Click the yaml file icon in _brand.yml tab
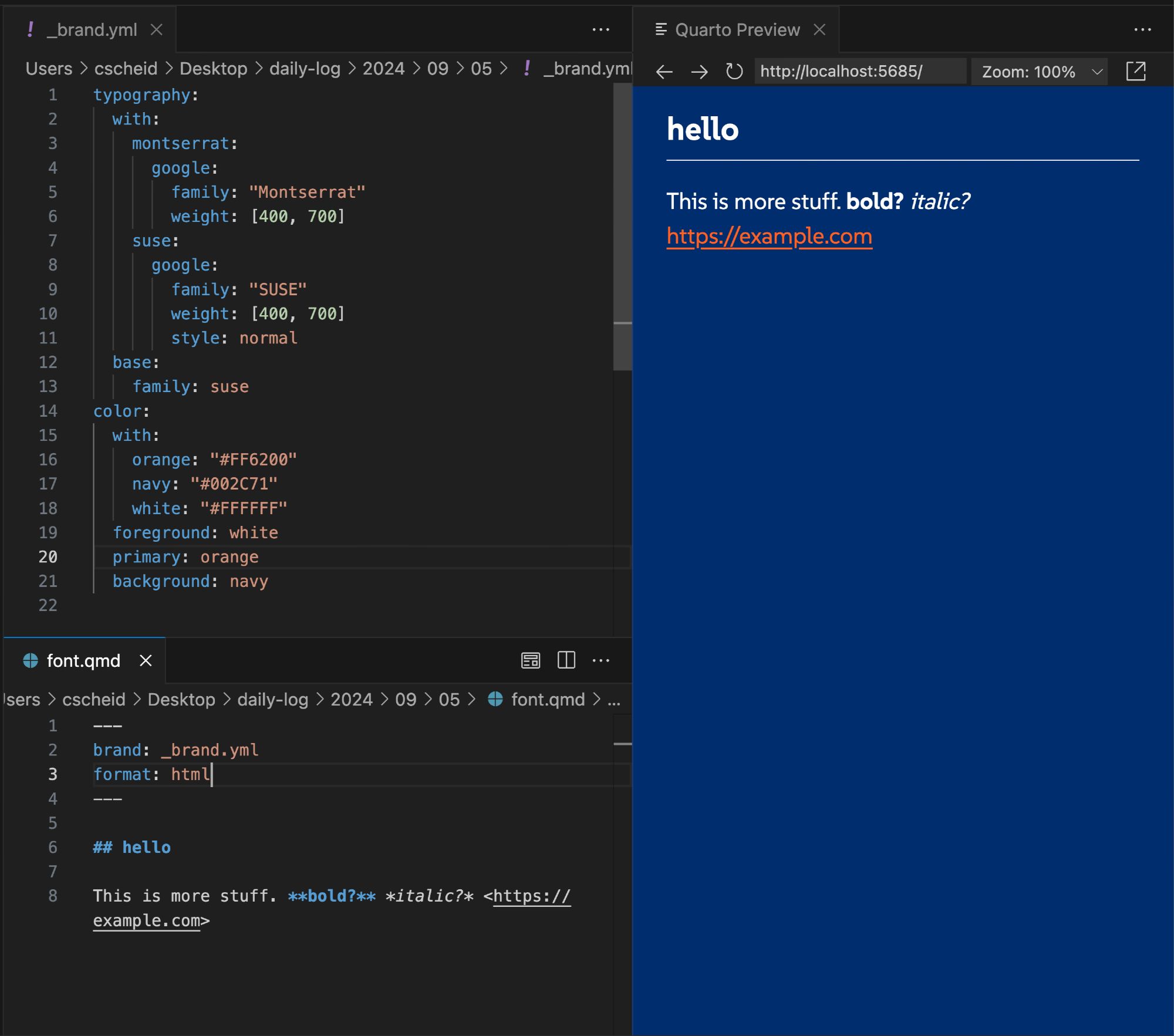Screen dimensions: 1174x1036 [x=30, y=29]
